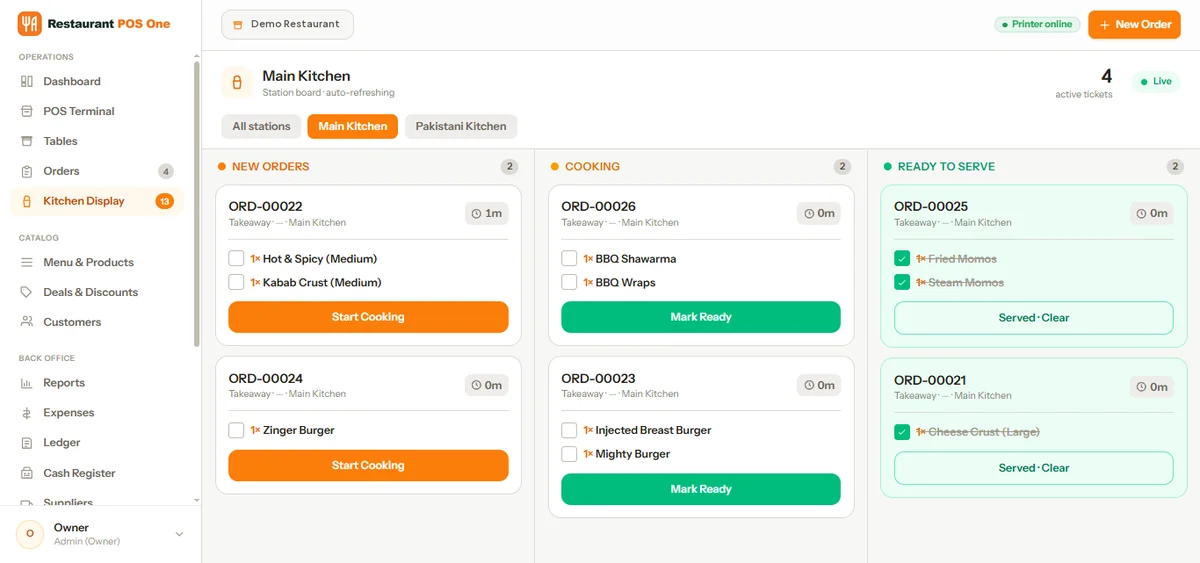
Task: Click the Main Kitchen station header icon
Action: (237, 83)
